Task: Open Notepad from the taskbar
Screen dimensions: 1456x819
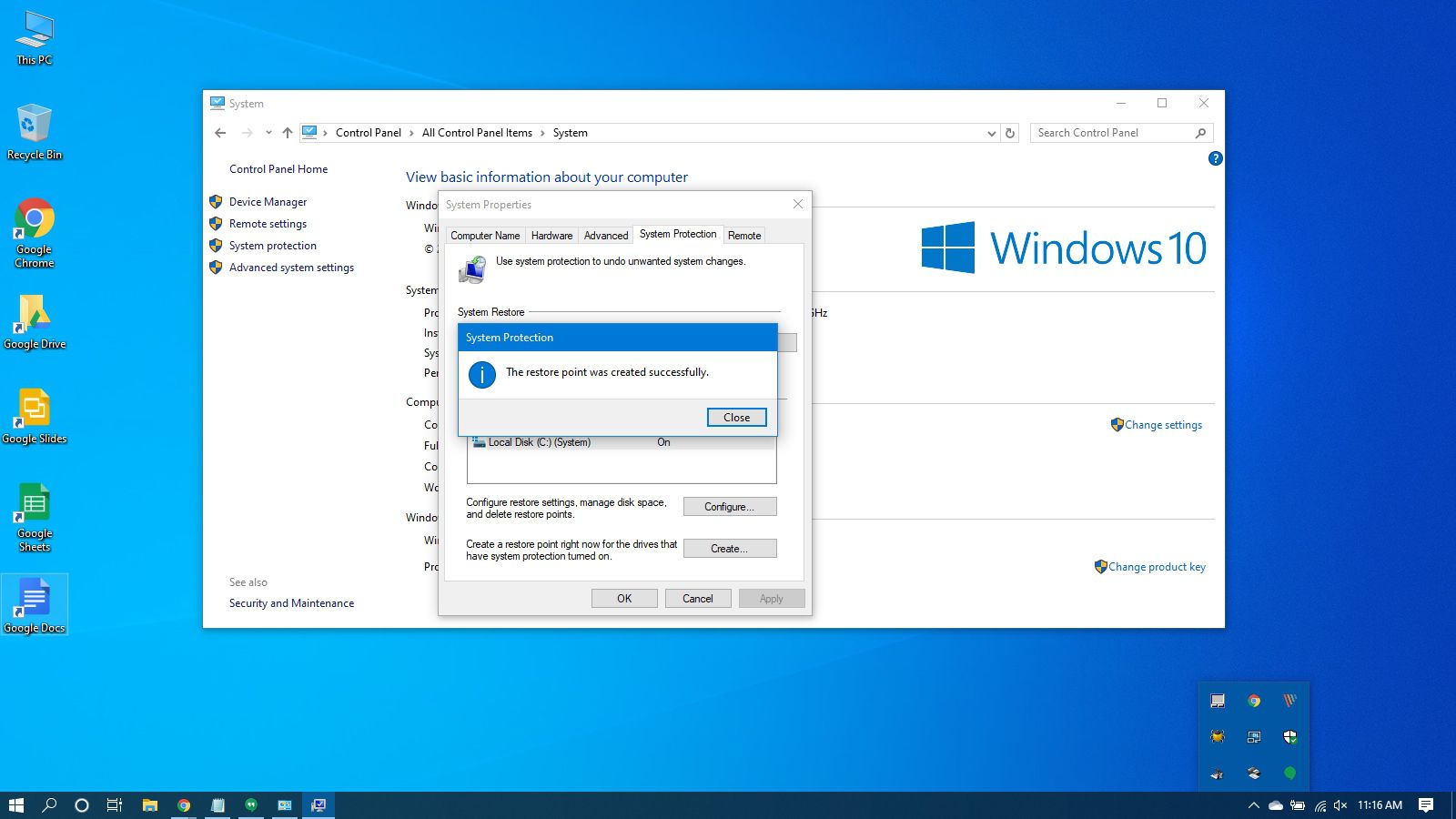Action: [x=217, y=805]
